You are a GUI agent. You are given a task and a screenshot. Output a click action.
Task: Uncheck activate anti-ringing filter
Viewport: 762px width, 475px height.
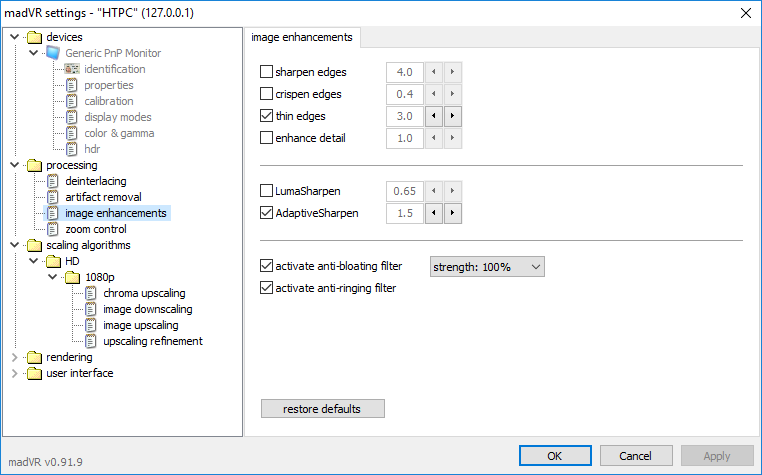pyautogui.click(x=266, y=288)
